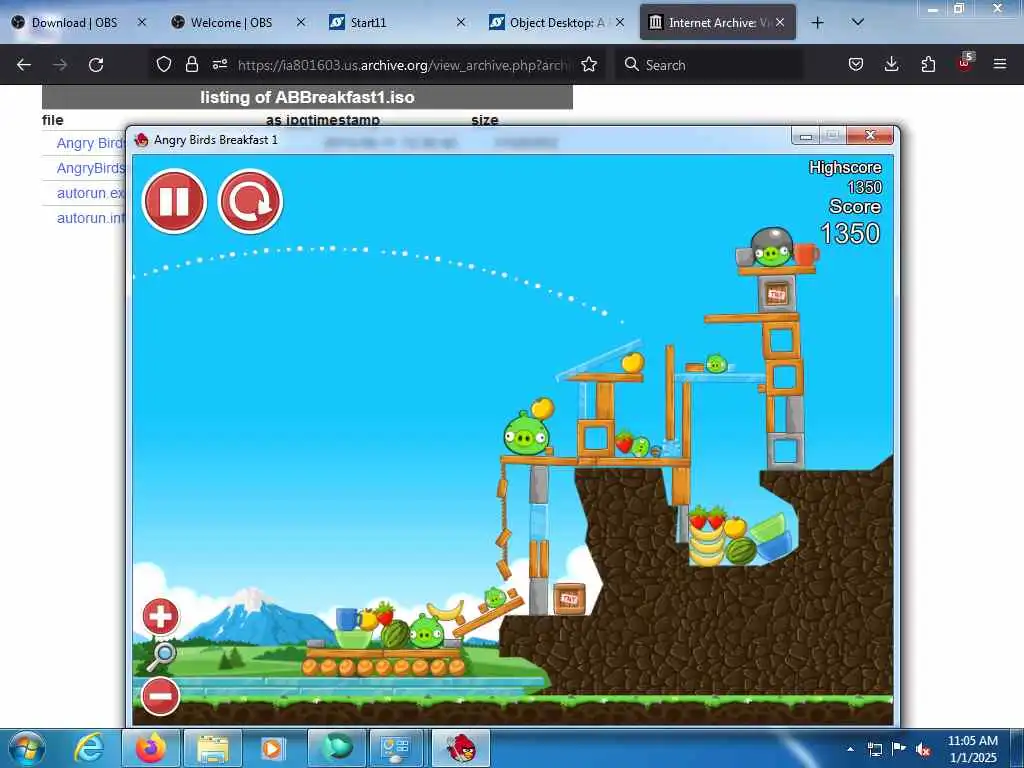Switch to Firefox in the taskbar
Screen dimensions: 1024x768
click(150, 748)
